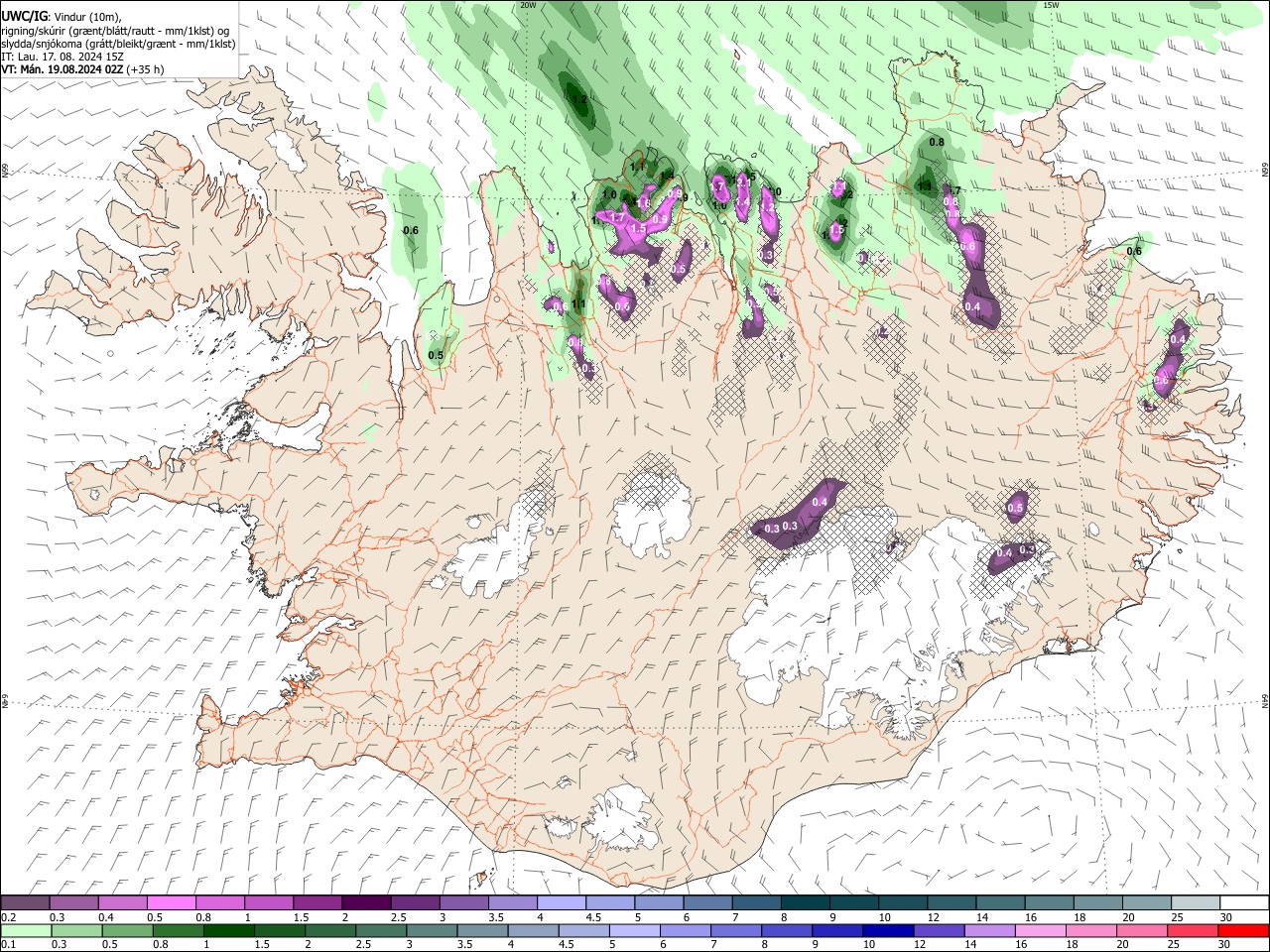Click the "IT: Lau. 17. 08. 2024 15Z" line

click(x=63, y=57)
